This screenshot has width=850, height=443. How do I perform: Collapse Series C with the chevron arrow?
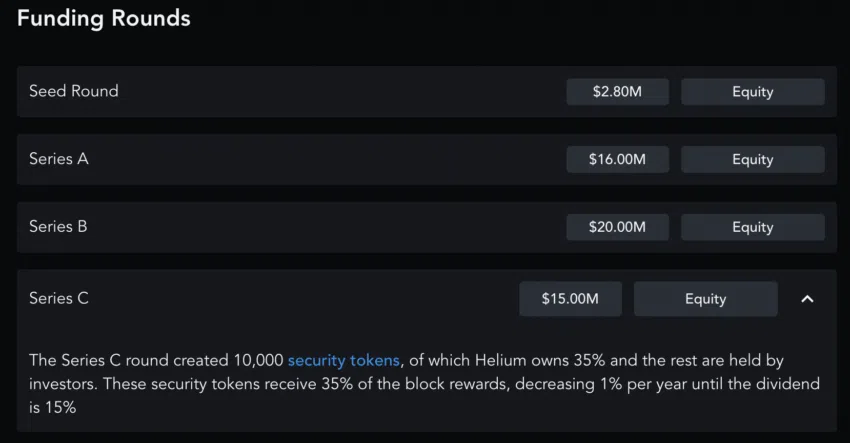[x=808, y=299]
